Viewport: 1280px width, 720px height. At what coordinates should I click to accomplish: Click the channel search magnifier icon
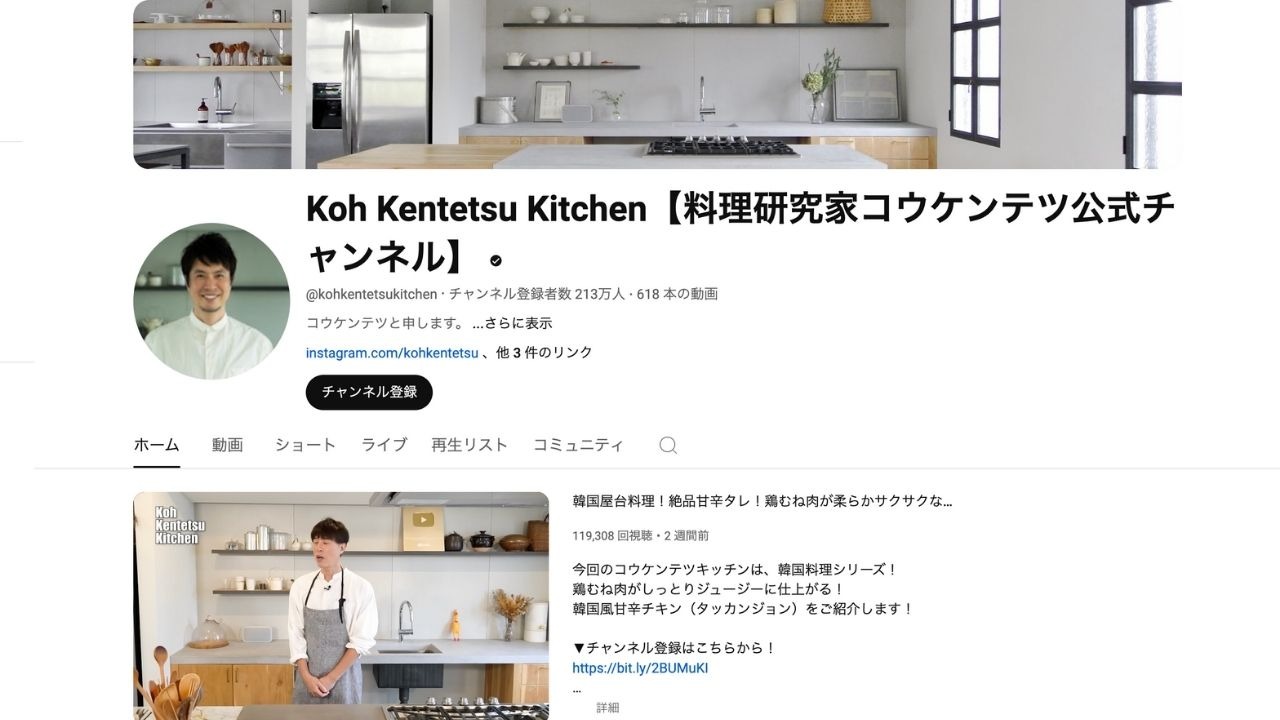668,445
